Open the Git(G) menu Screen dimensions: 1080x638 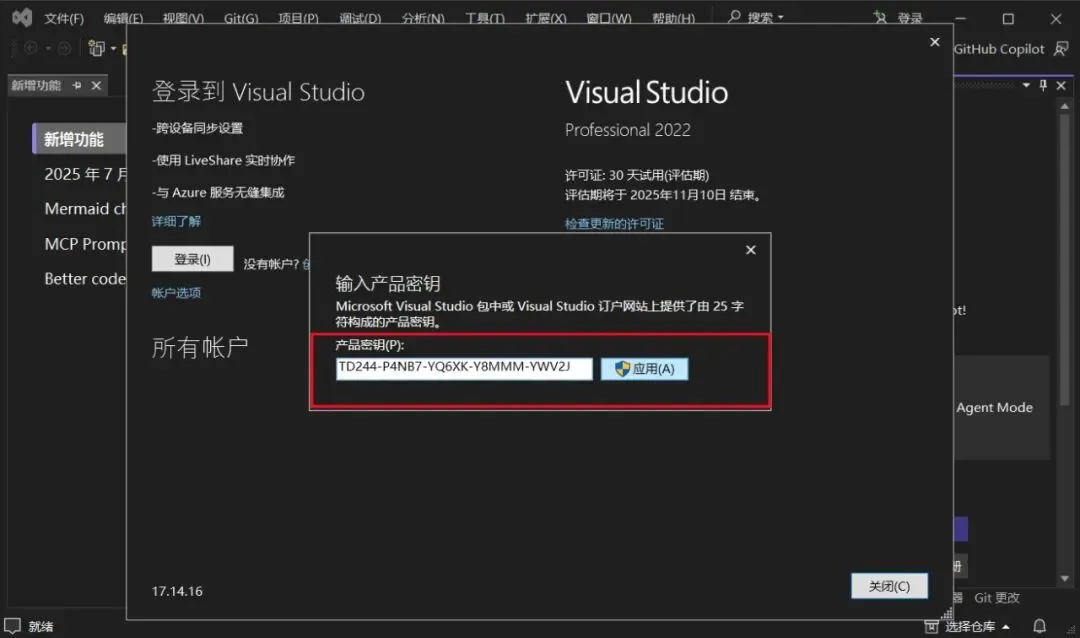pos(241,19)
